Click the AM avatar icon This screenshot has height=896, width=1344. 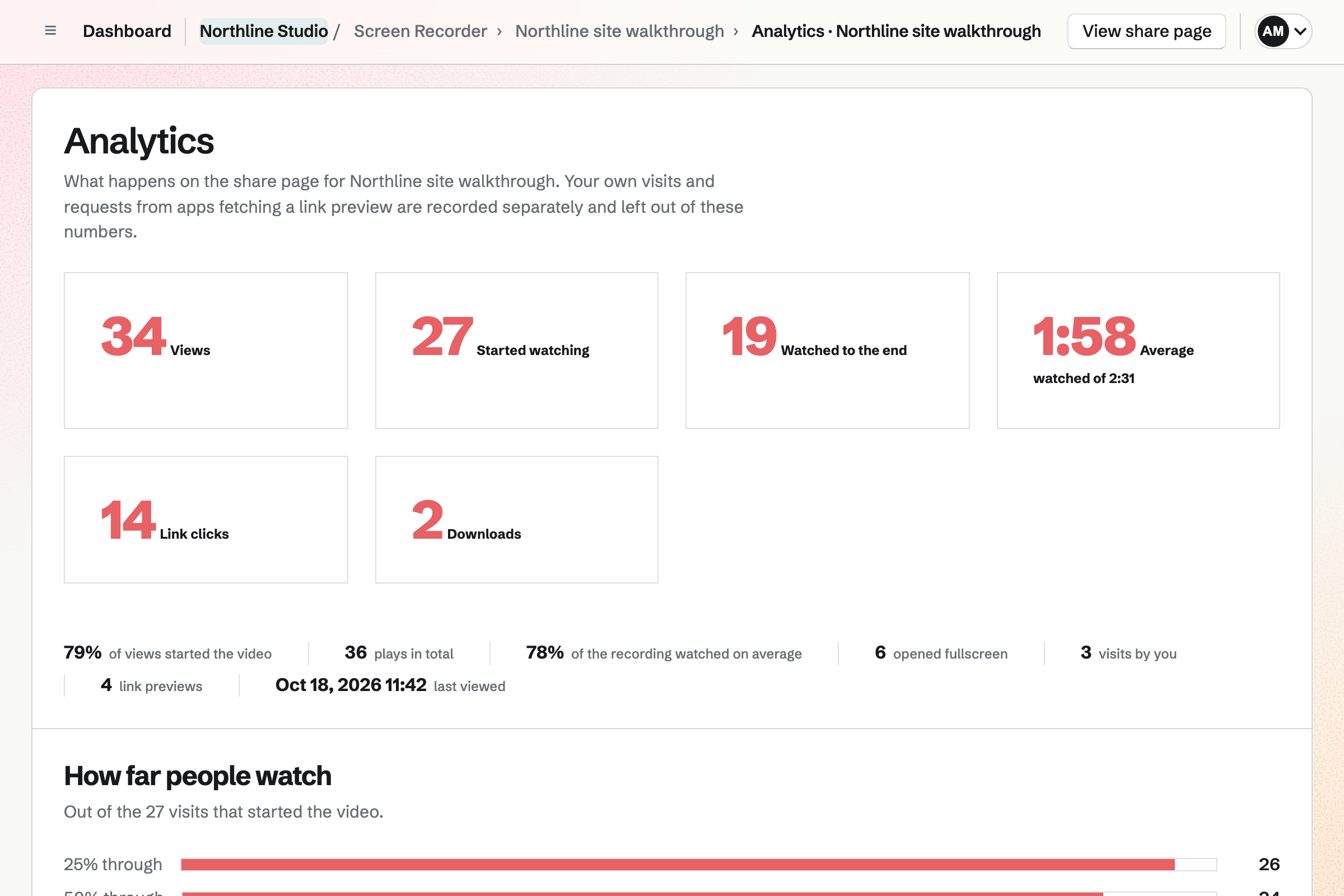pyautogui.click(x=1272, y=31)
